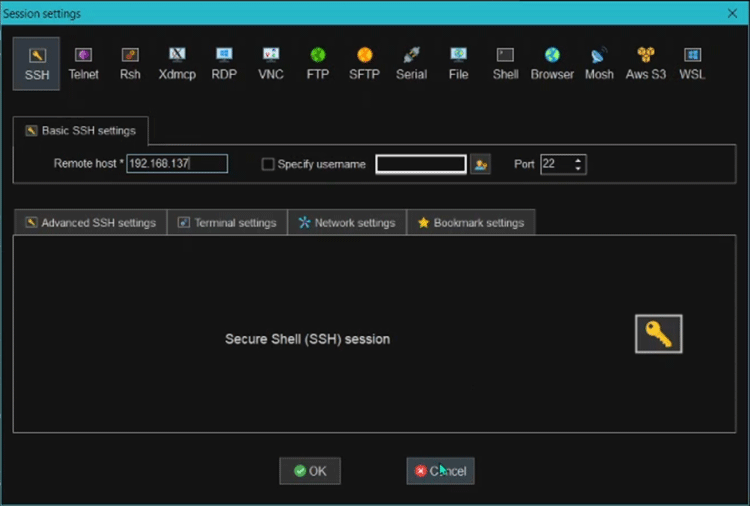750x506 pixels.
Task: Close the Session settings window
Action: 732,13
